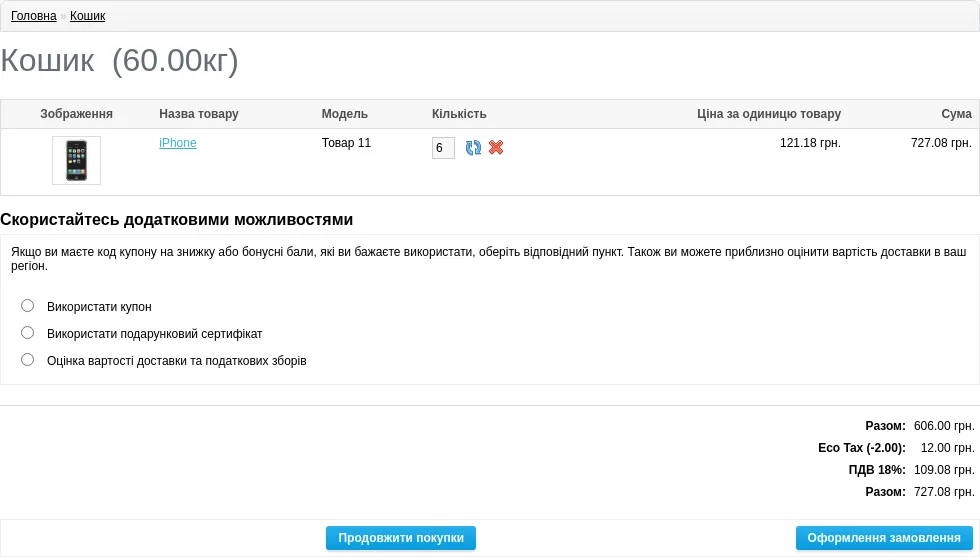Viewport: 980px width, 557px height.
Task: Click the Ціна за одиницю товару header
Action: [x=769, y=114]
